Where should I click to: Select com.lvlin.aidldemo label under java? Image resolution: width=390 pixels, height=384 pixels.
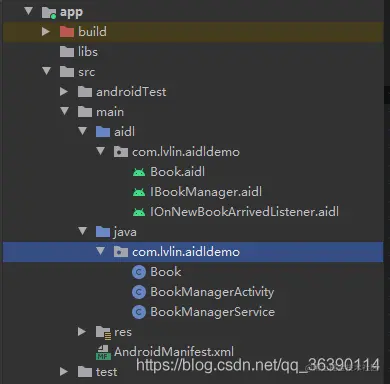tap(186, 252)
